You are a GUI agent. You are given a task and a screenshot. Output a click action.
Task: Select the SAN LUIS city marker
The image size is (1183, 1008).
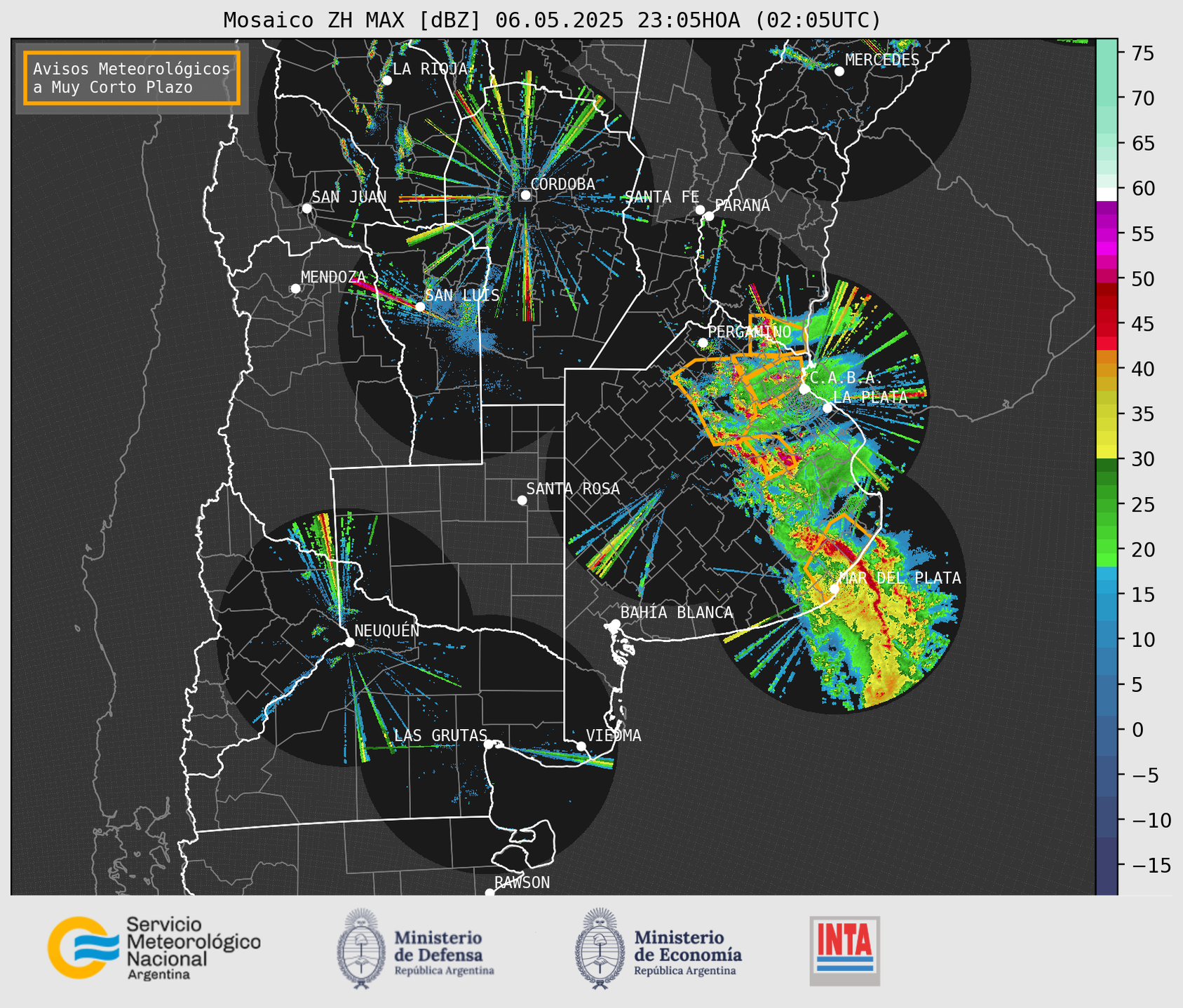(420, 306)
